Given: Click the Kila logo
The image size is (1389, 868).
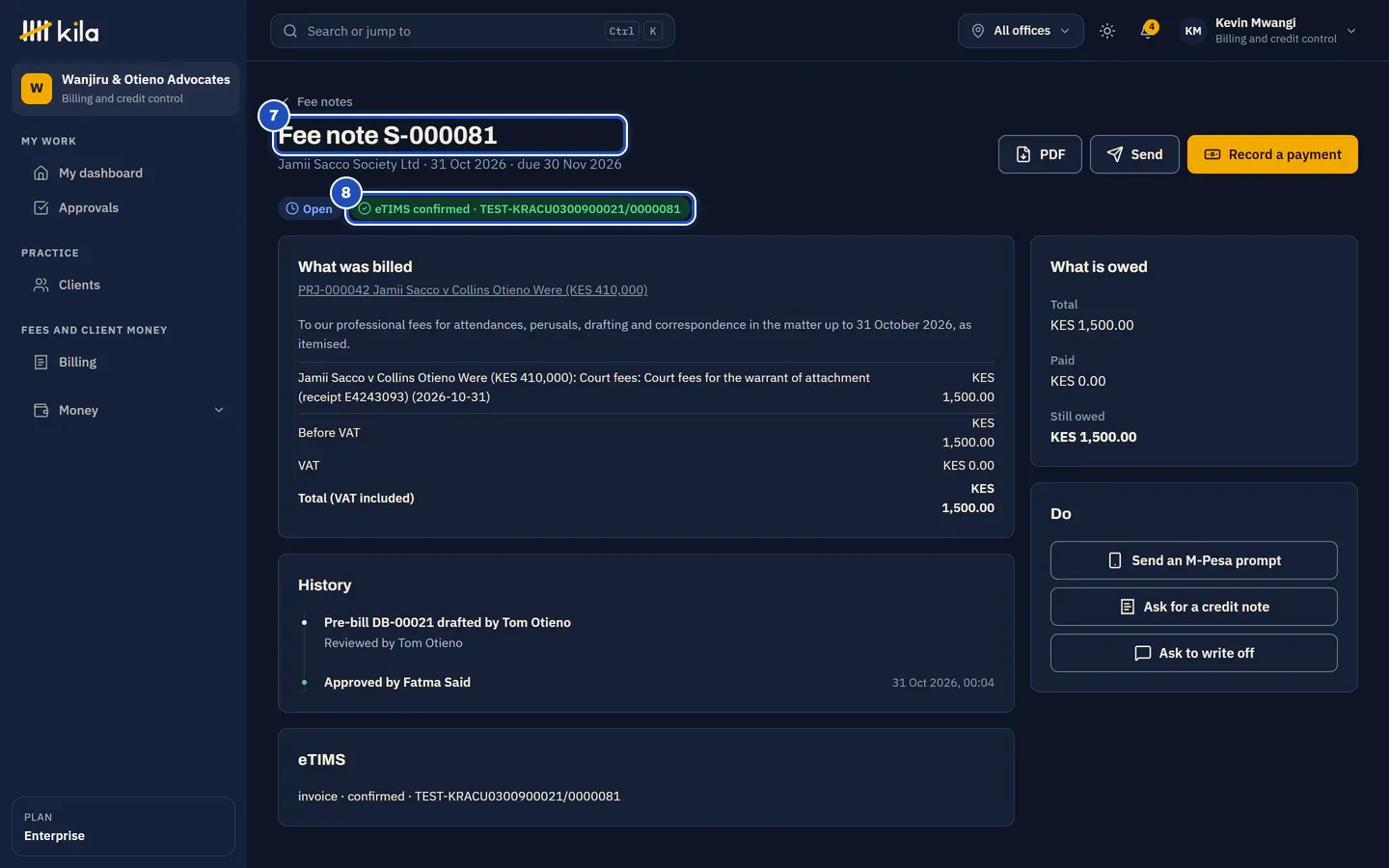Looking at the screenshot, I should coord(59,31).
